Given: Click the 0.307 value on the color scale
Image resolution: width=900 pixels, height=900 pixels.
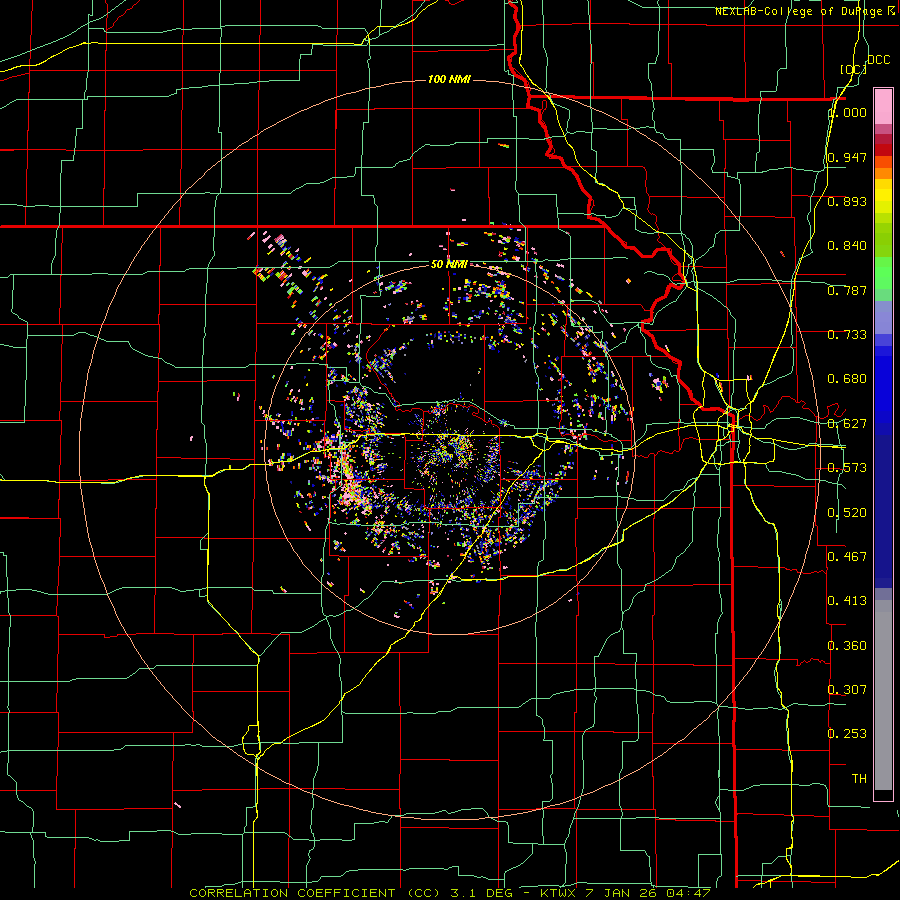Looking at the screenshot, I should tap(847, 689).
